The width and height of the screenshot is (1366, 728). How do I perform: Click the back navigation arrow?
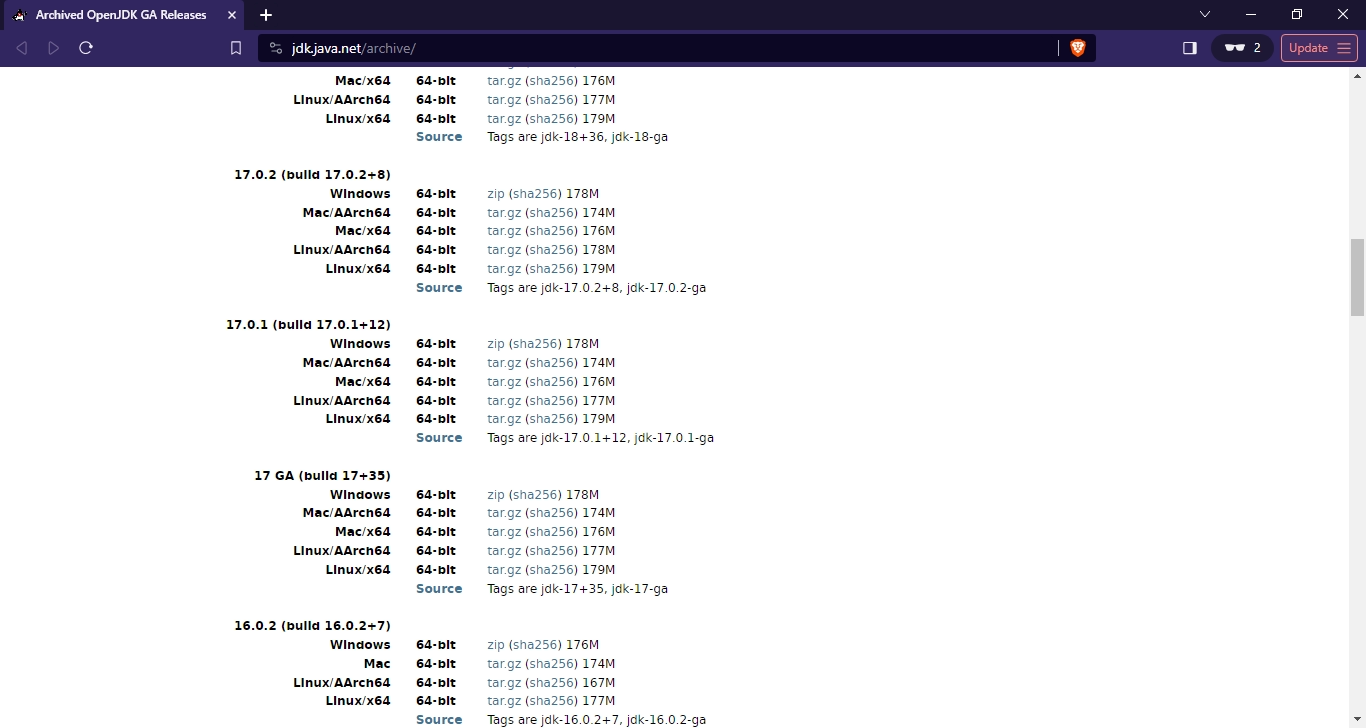tap(22, 48)
